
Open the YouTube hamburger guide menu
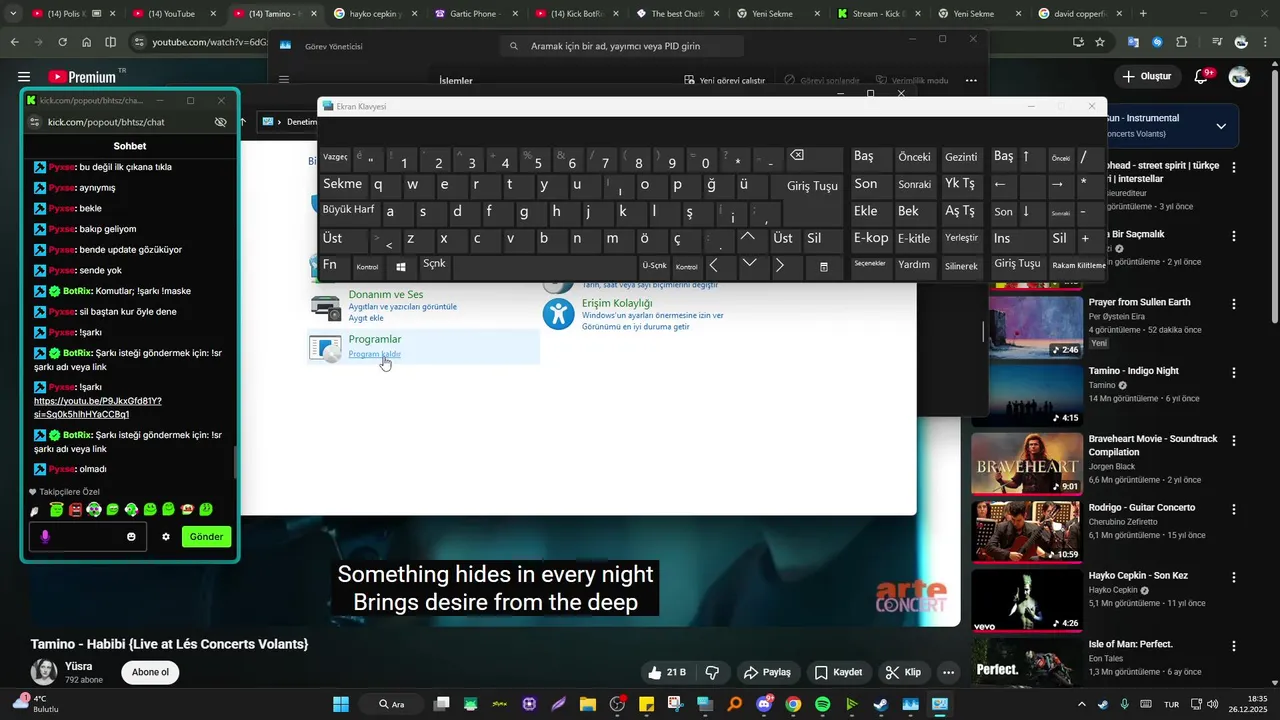(23, 77)
